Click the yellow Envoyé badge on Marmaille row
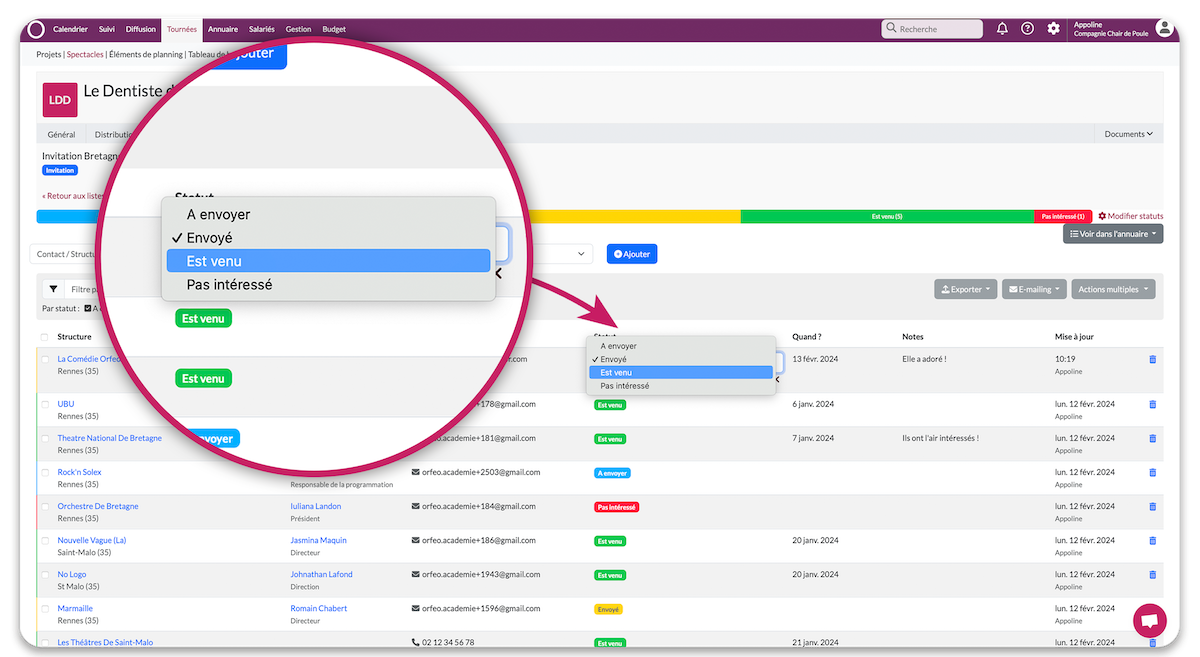 (608, 609)
